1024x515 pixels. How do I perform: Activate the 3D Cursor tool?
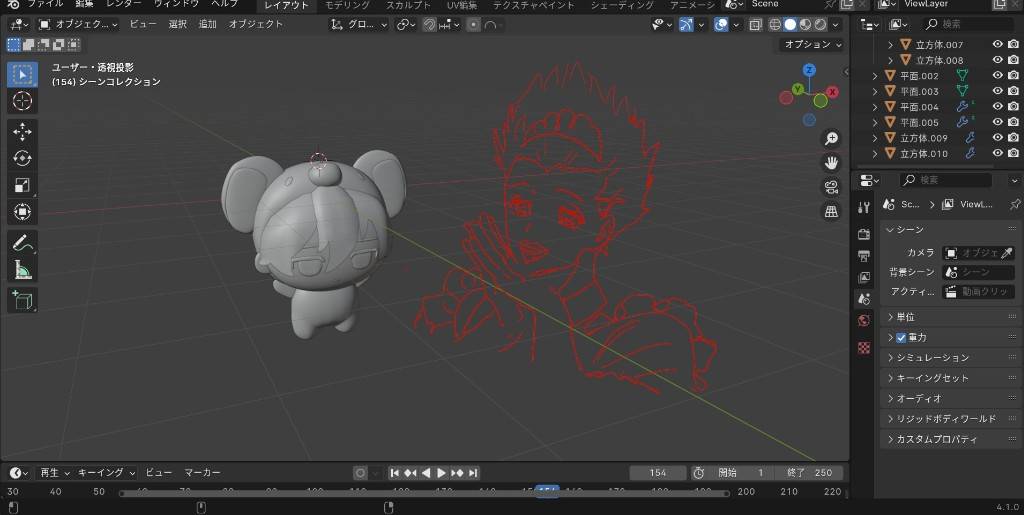coord(22,101)
